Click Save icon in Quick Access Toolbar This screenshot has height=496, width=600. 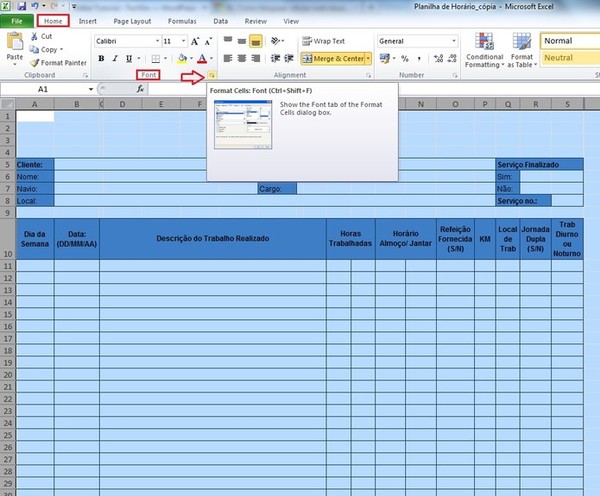click(x=21, y=6)
